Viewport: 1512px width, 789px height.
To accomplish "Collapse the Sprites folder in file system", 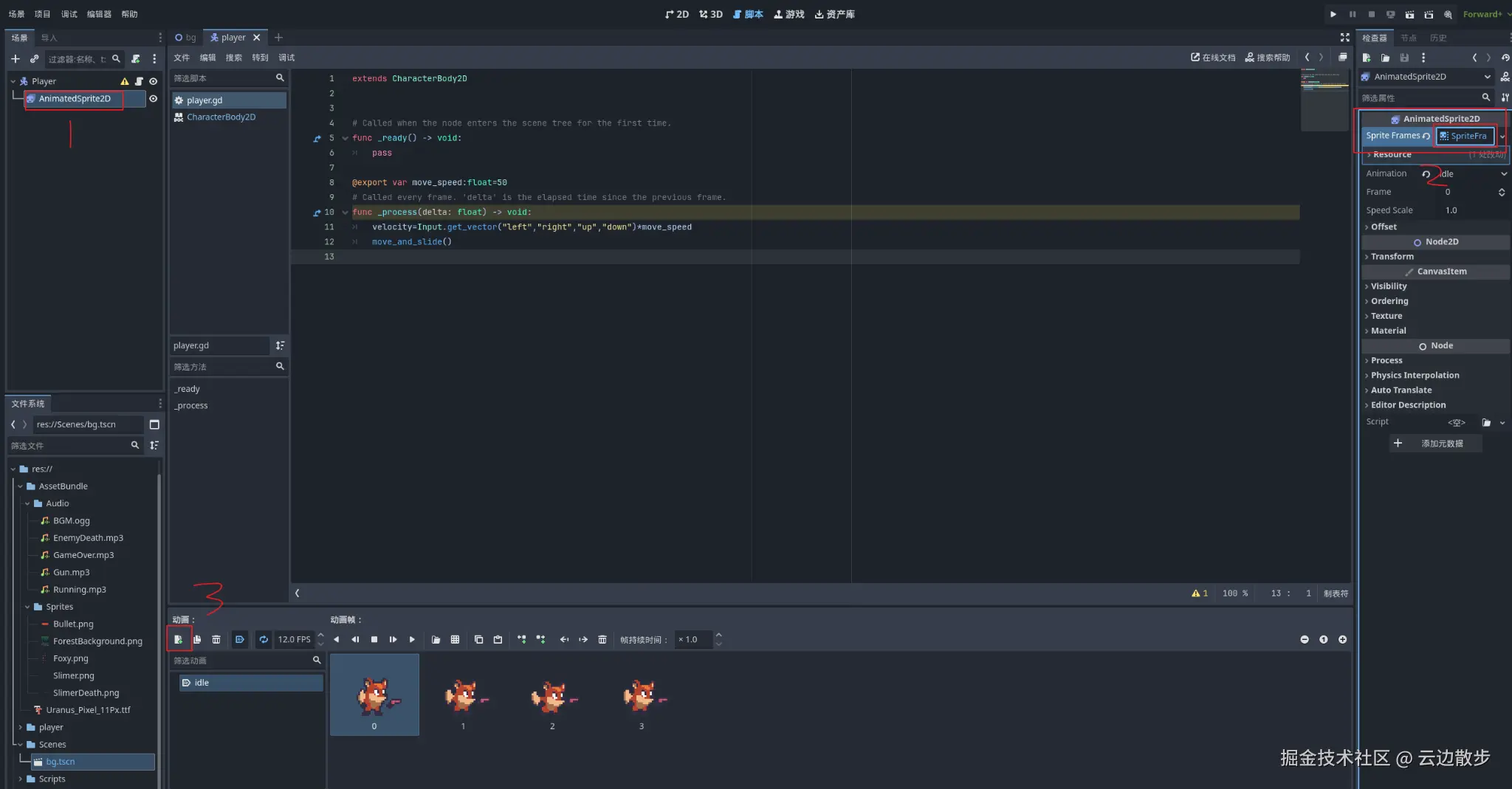I will (27, 607).
